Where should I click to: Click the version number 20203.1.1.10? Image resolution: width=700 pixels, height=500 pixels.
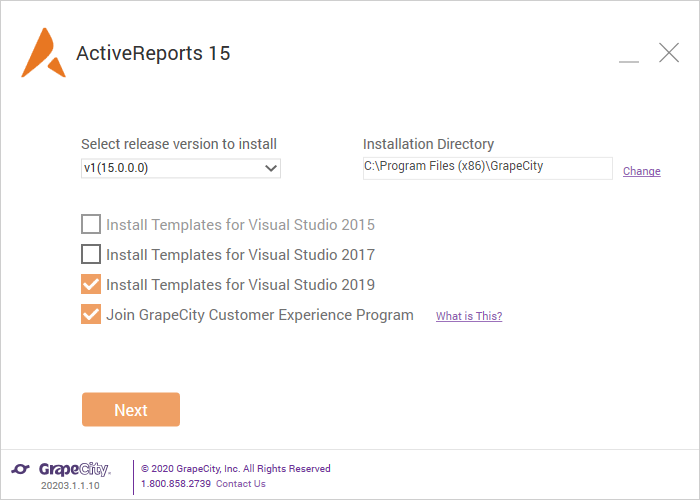pos(70,485)
